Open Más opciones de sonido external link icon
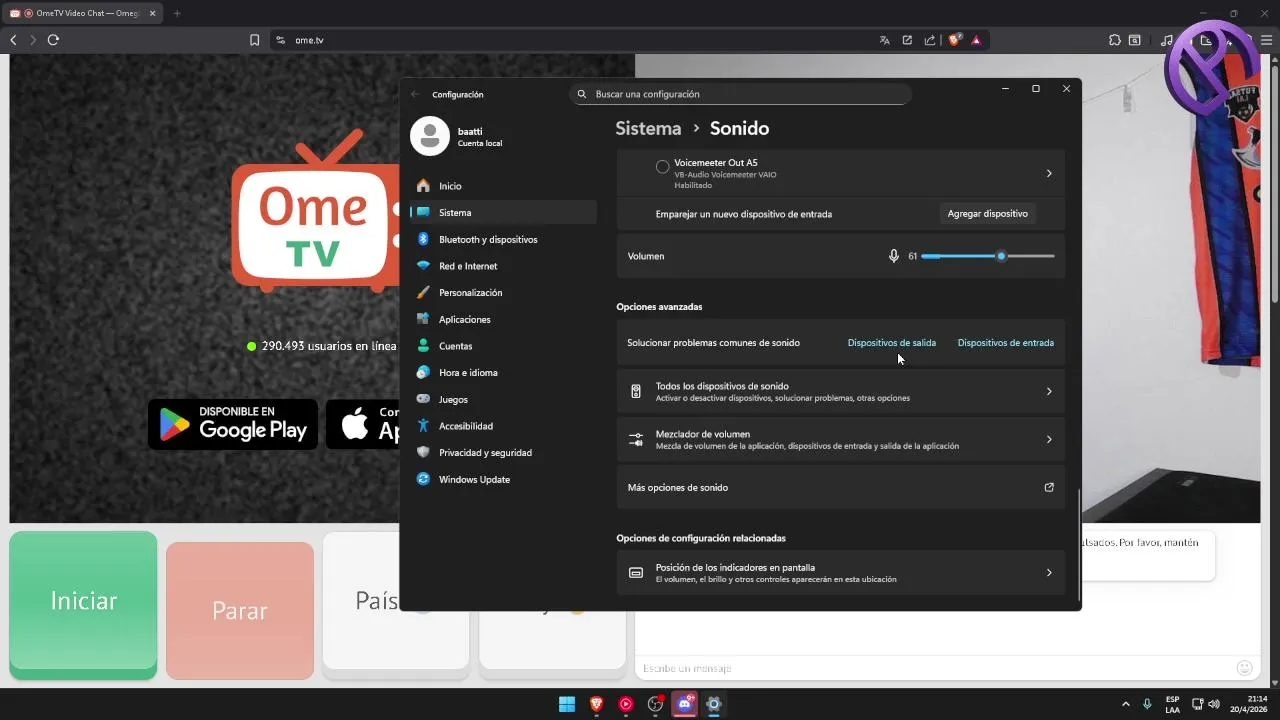 (x=1049, y=487)
